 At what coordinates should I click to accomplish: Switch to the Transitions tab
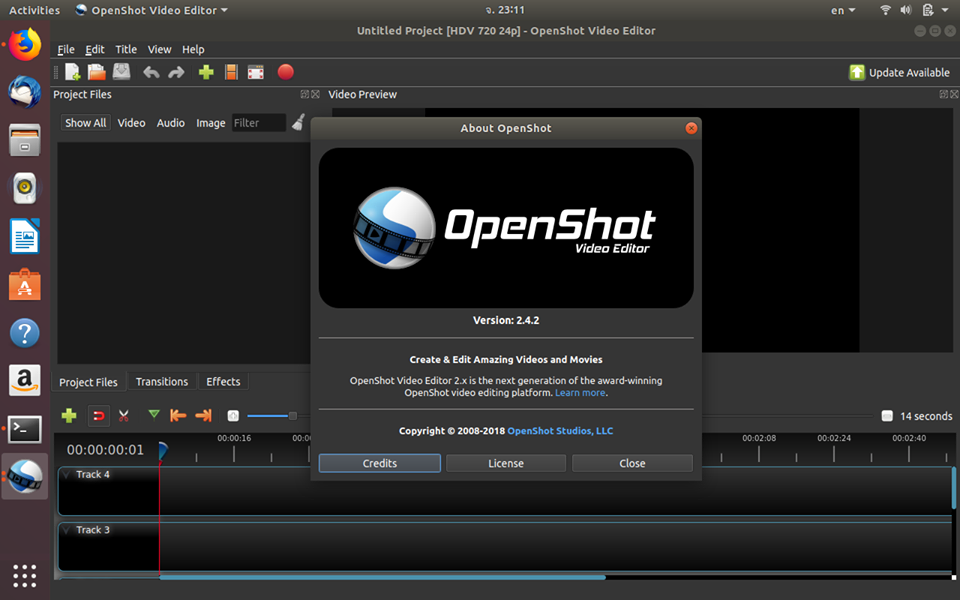[x=162, y=381]
